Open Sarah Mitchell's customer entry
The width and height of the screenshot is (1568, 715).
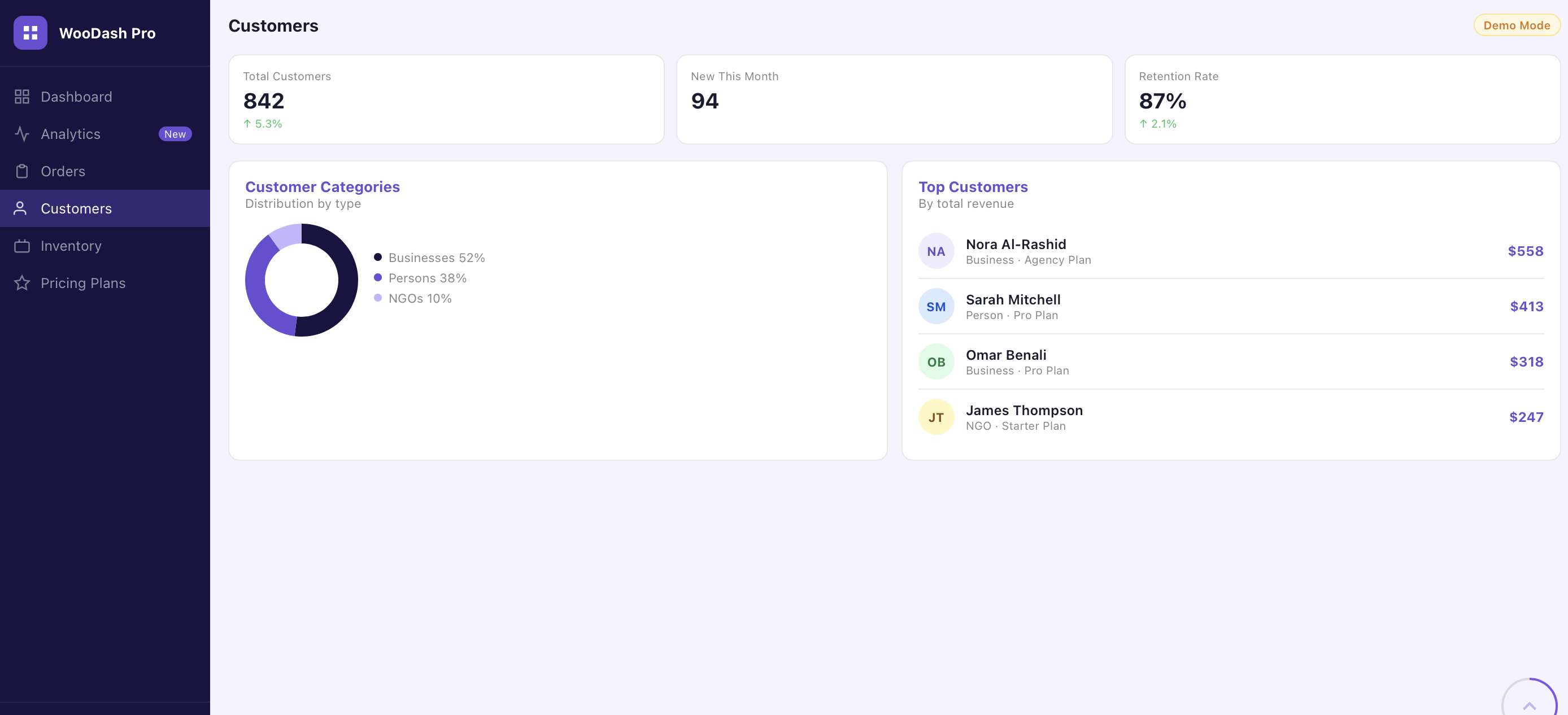pyautogui.click(x=1012, y=306)
